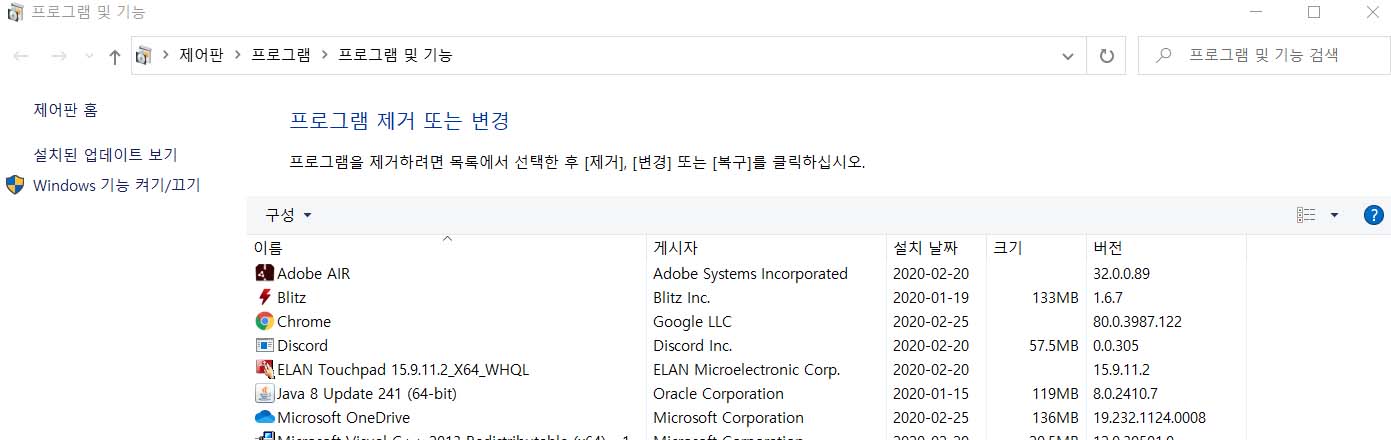The width and height of the screenshot is (1391, 440).
Task: Click version 1.6.7 cell
Action: point(1108,297)
